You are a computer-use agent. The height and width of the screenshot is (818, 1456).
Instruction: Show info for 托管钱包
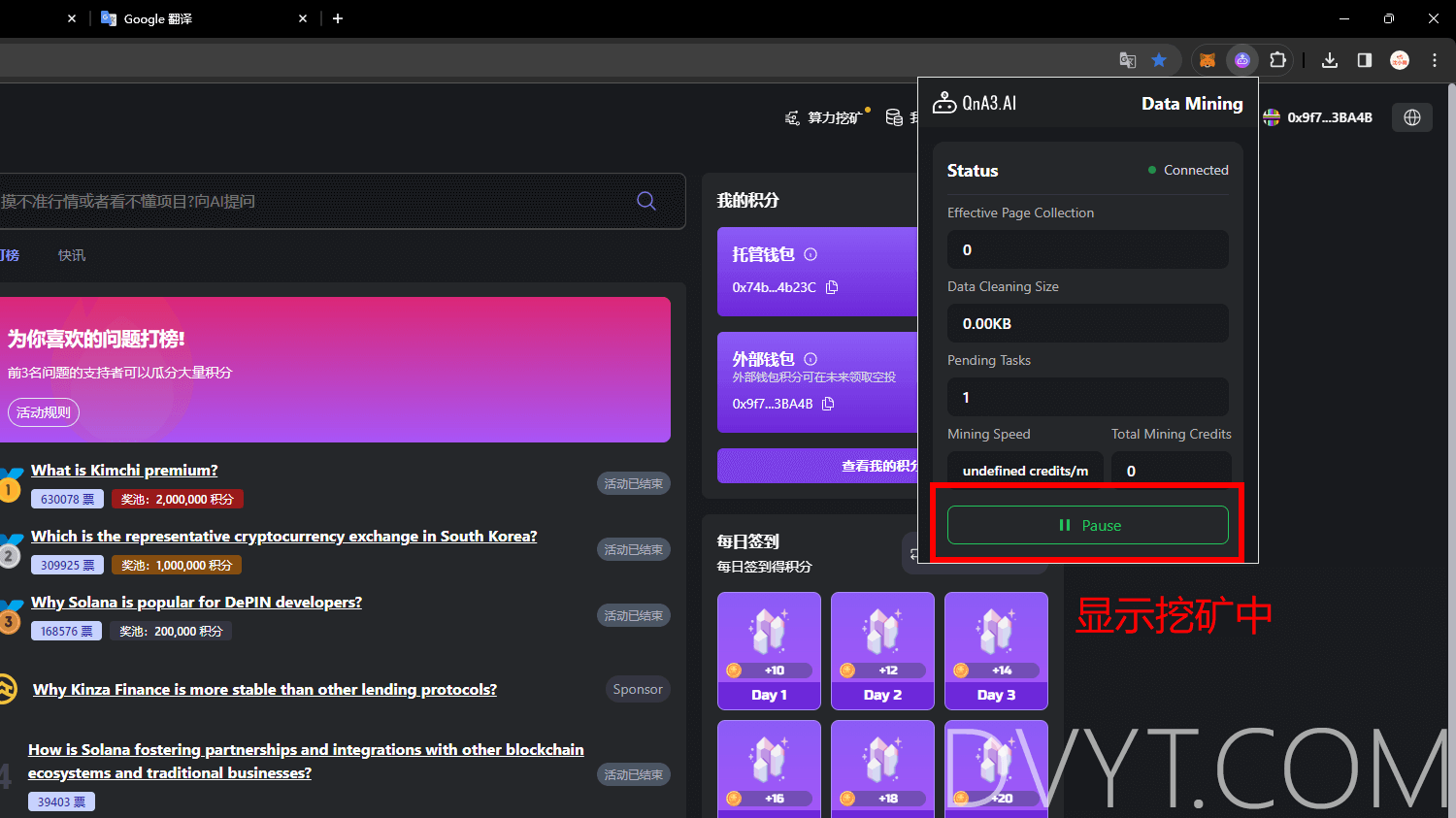(811, 254)
